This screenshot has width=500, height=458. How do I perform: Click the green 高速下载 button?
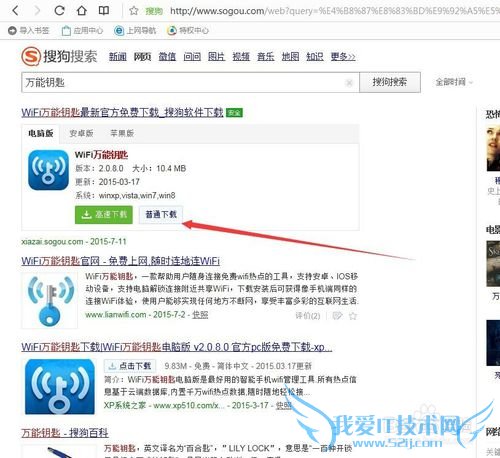104,214
